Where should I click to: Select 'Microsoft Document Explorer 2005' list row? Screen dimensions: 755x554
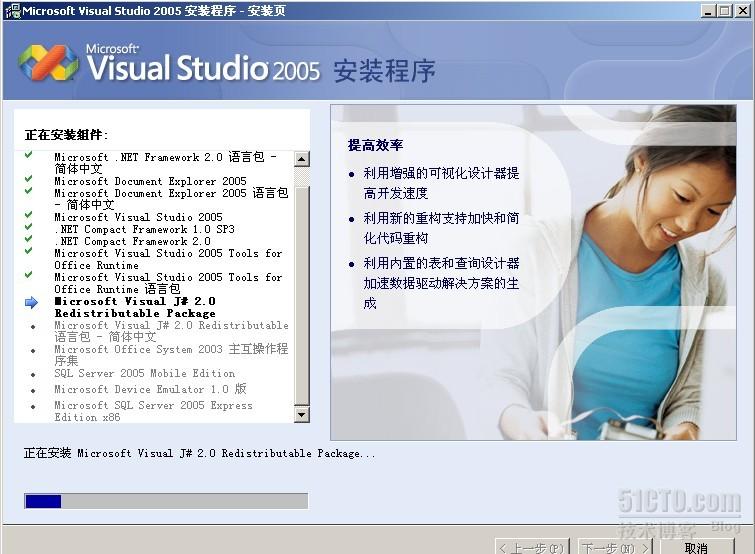[x=150, y=181]
